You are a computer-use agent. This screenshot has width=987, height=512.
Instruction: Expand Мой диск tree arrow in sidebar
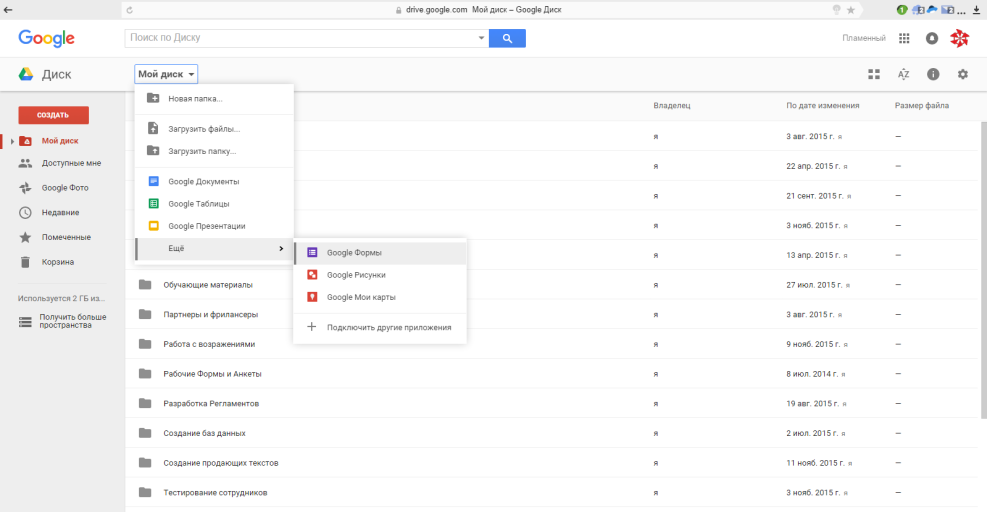click(x=12, y=141)
